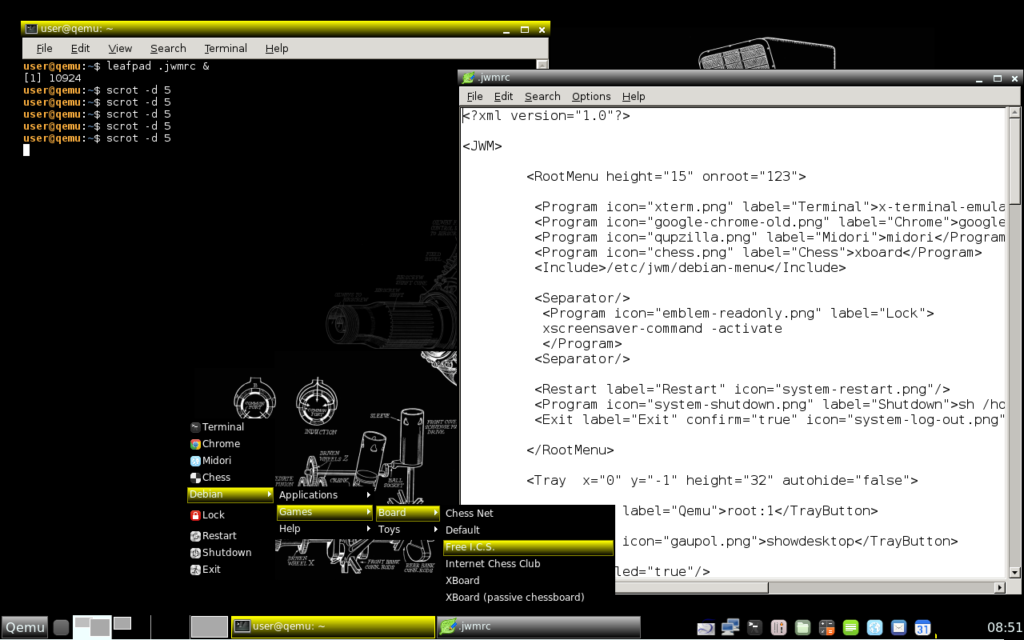1024x640 pixels.
Task: Open the Options menu in Leafpad
Action: coord(591,96)
